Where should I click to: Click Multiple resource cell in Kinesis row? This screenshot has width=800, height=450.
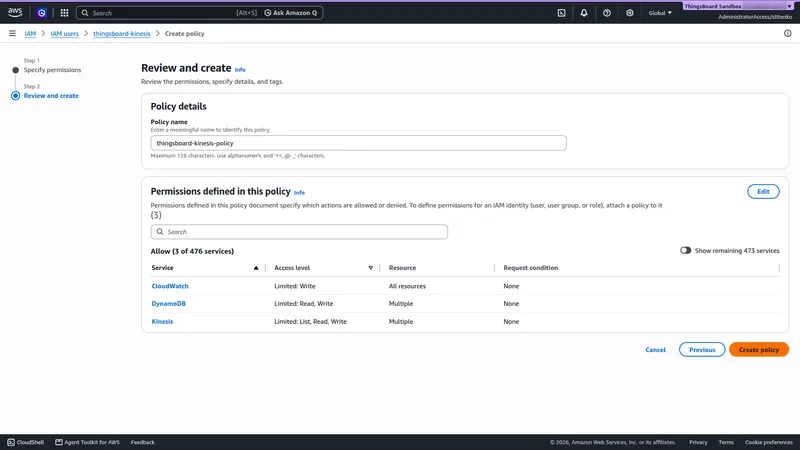(x=401, y=321)
